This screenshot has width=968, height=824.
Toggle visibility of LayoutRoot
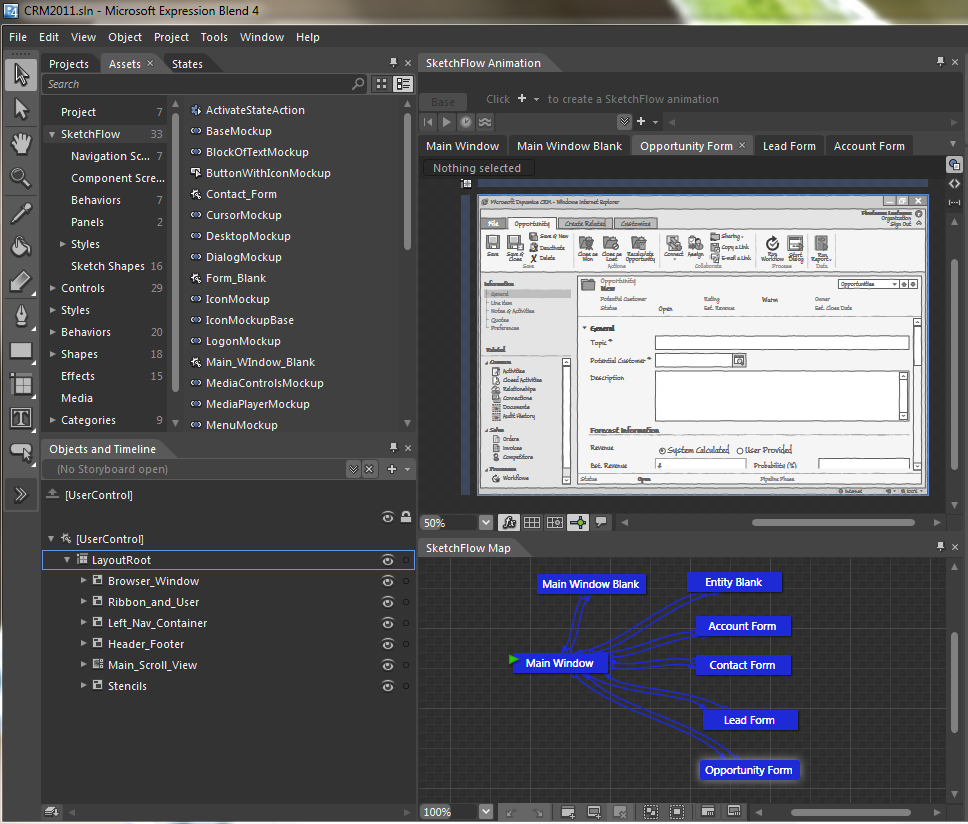[388, 560]
